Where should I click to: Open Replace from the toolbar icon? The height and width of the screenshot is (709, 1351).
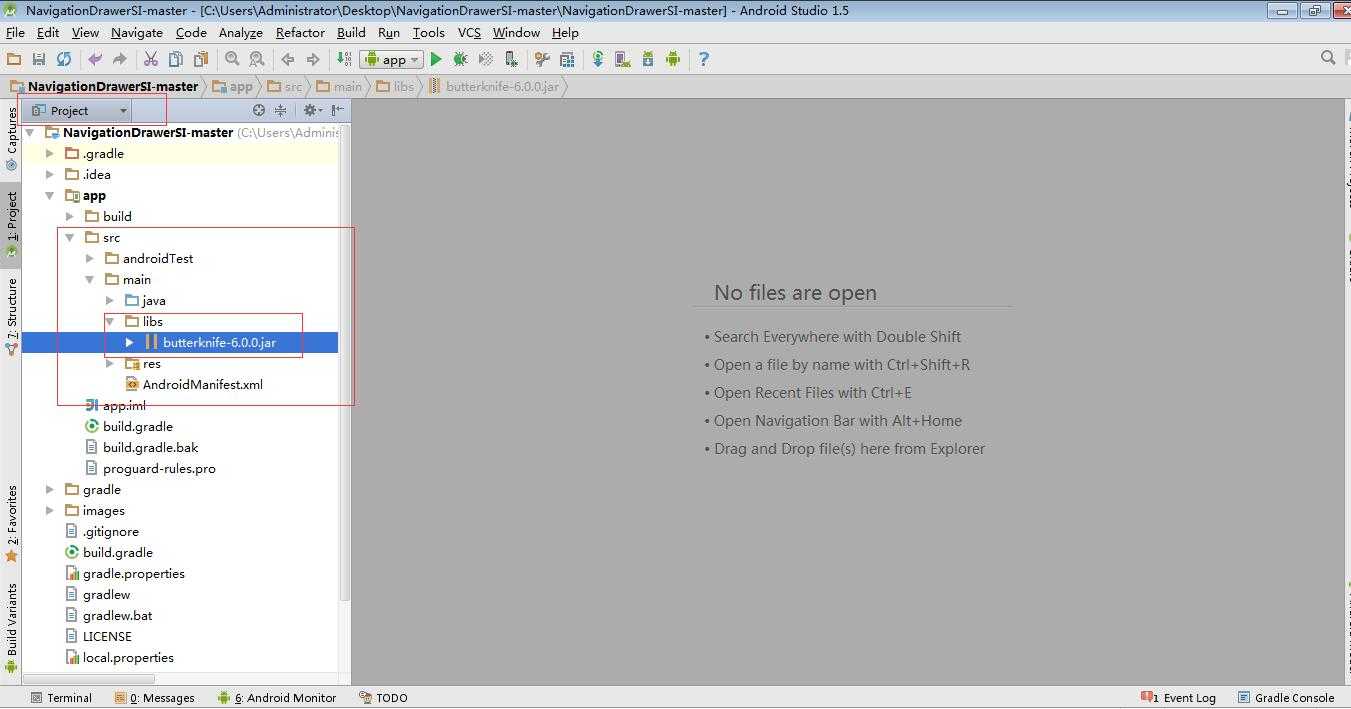tap(257, 59)
